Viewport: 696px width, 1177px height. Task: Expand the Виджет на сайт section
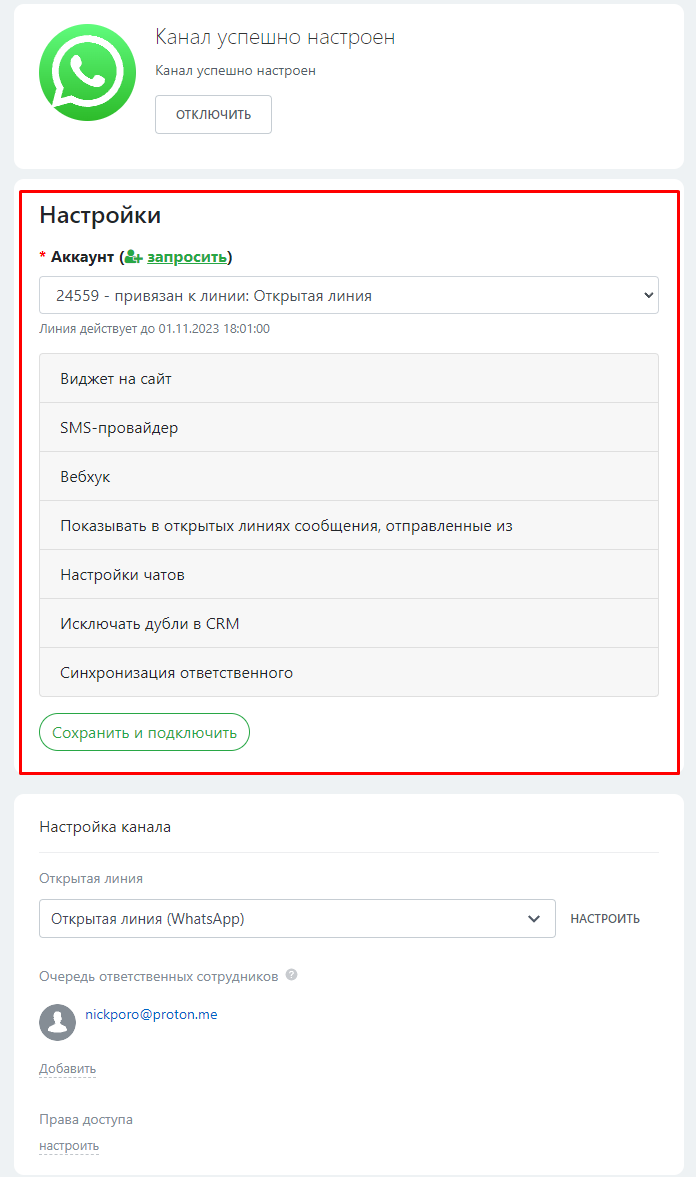tap(348, 379)
